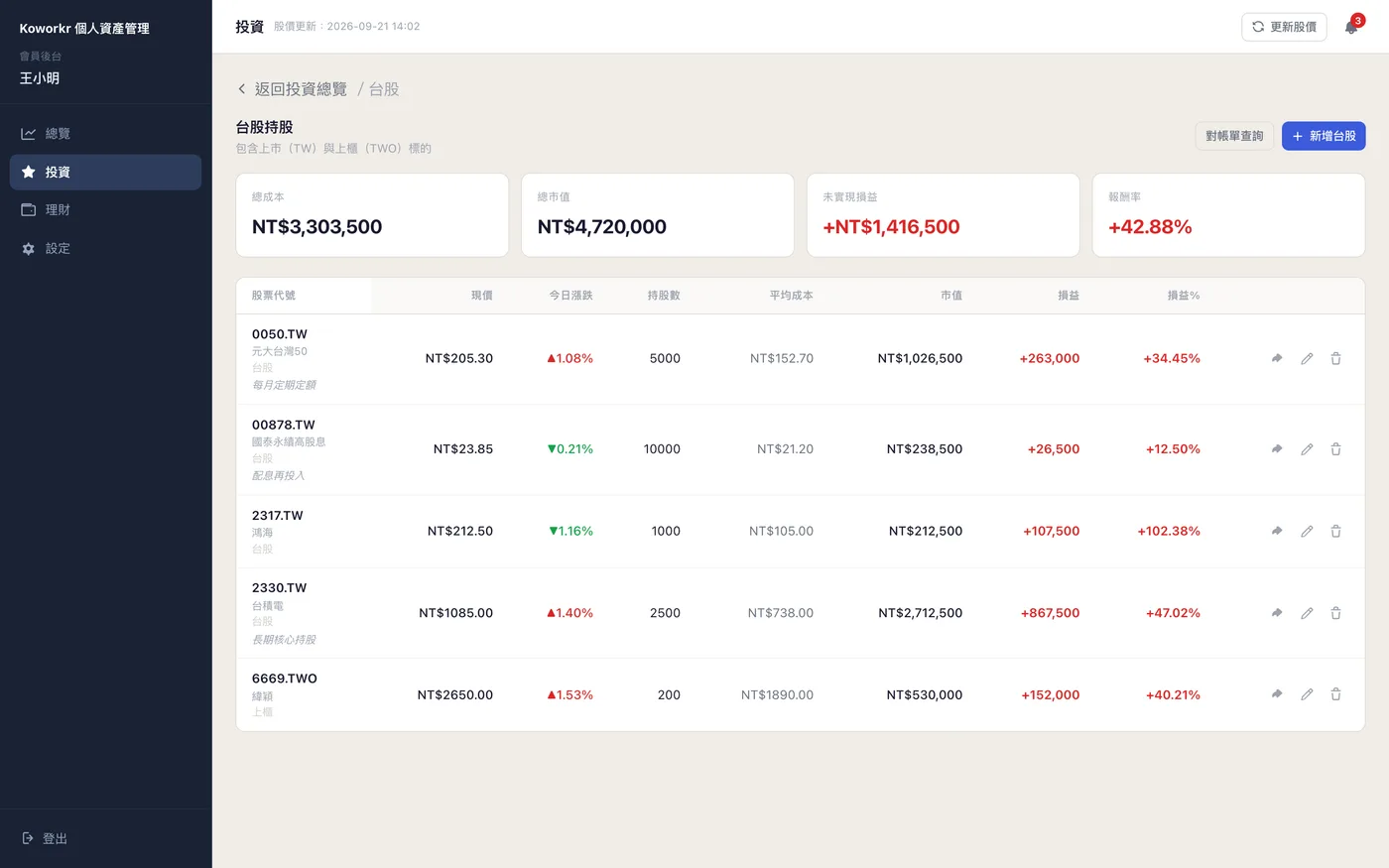Open 對帳單查詢

1234,136
